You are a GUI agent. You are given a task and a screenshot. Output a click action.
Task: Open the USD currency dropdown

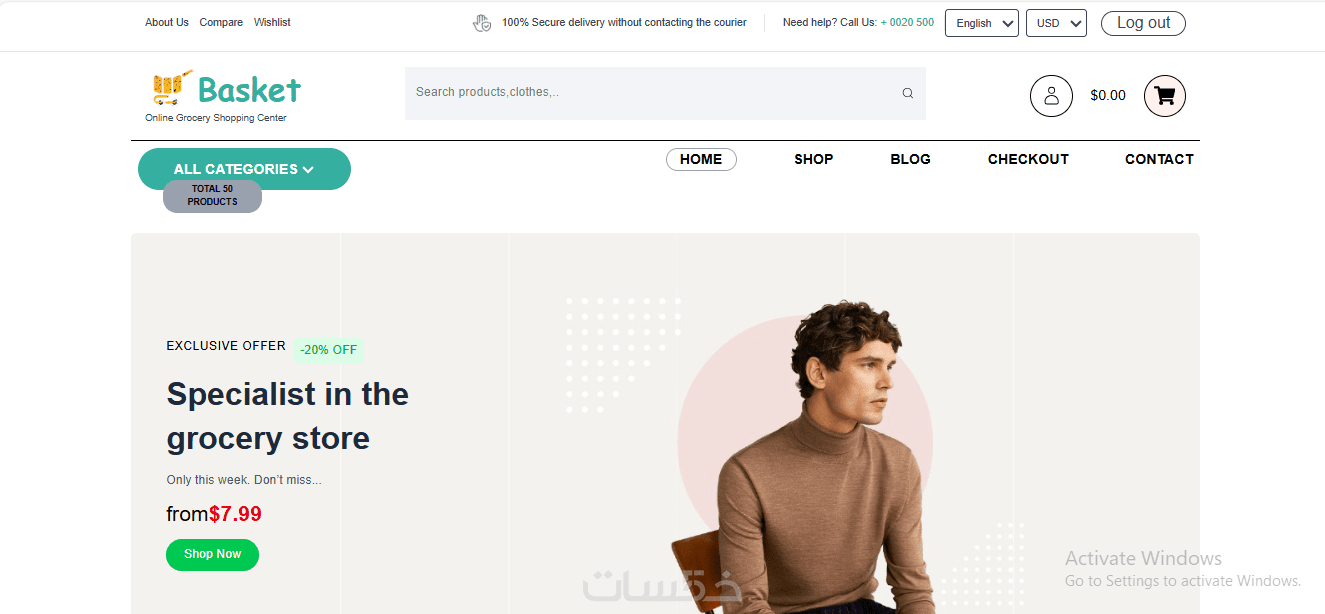(x=1056, y=23)
